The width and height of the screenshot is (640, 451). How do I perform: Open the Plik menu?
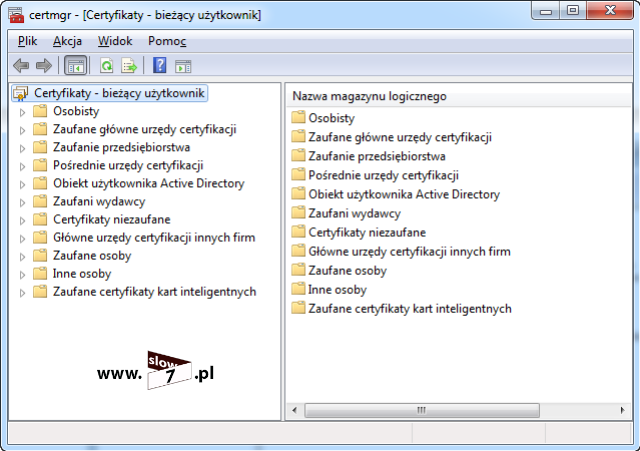pos(27,41)
